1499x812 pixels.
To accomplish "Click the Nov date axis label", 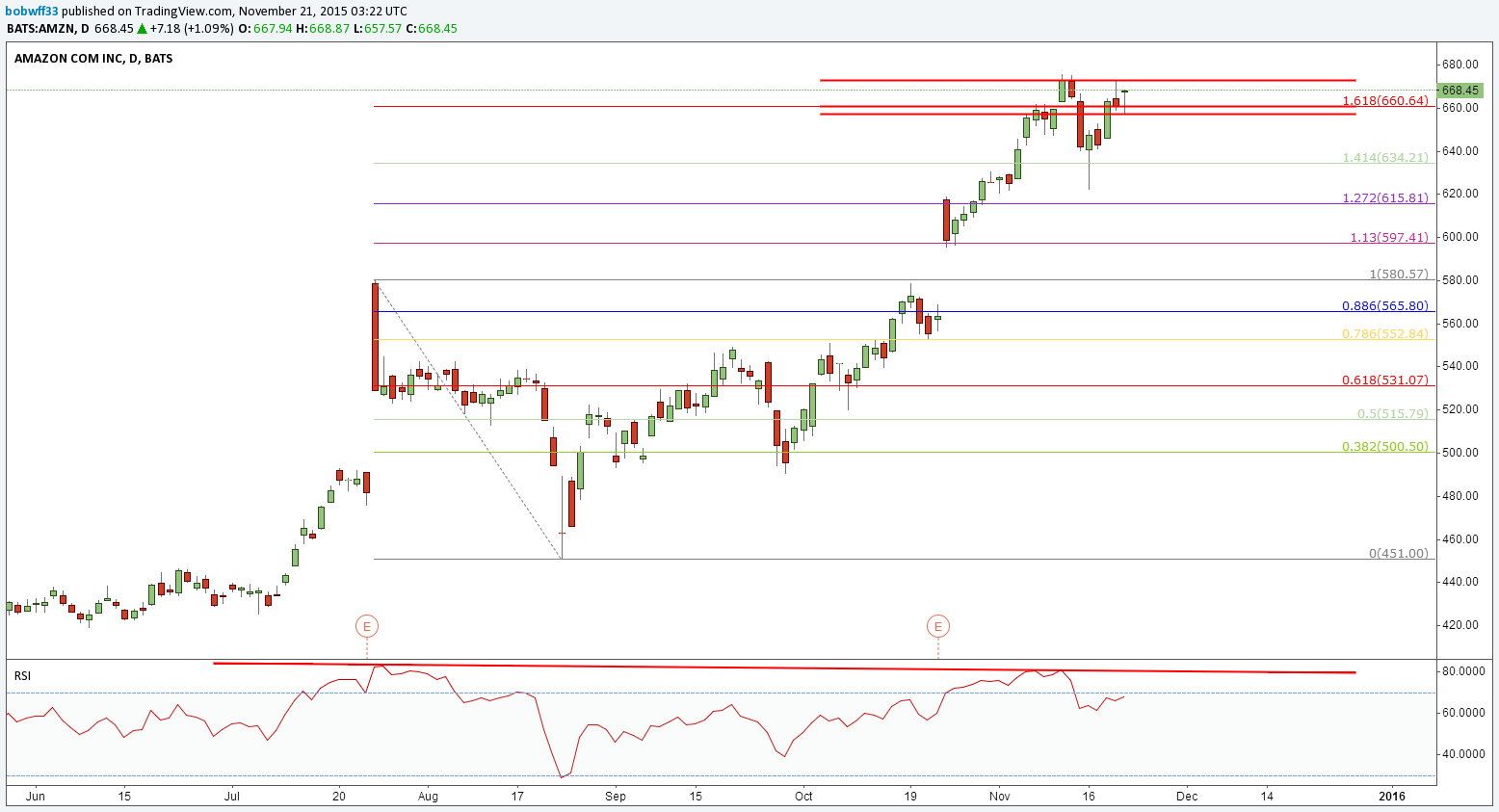I will pos(1000,797).
